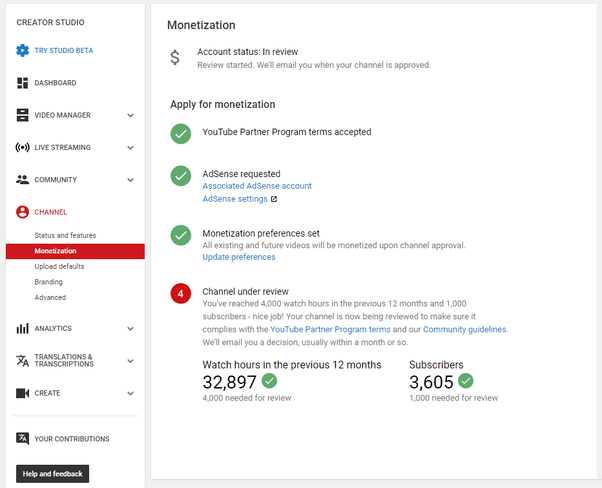Click the Monetization page heading

click(201, 25)
